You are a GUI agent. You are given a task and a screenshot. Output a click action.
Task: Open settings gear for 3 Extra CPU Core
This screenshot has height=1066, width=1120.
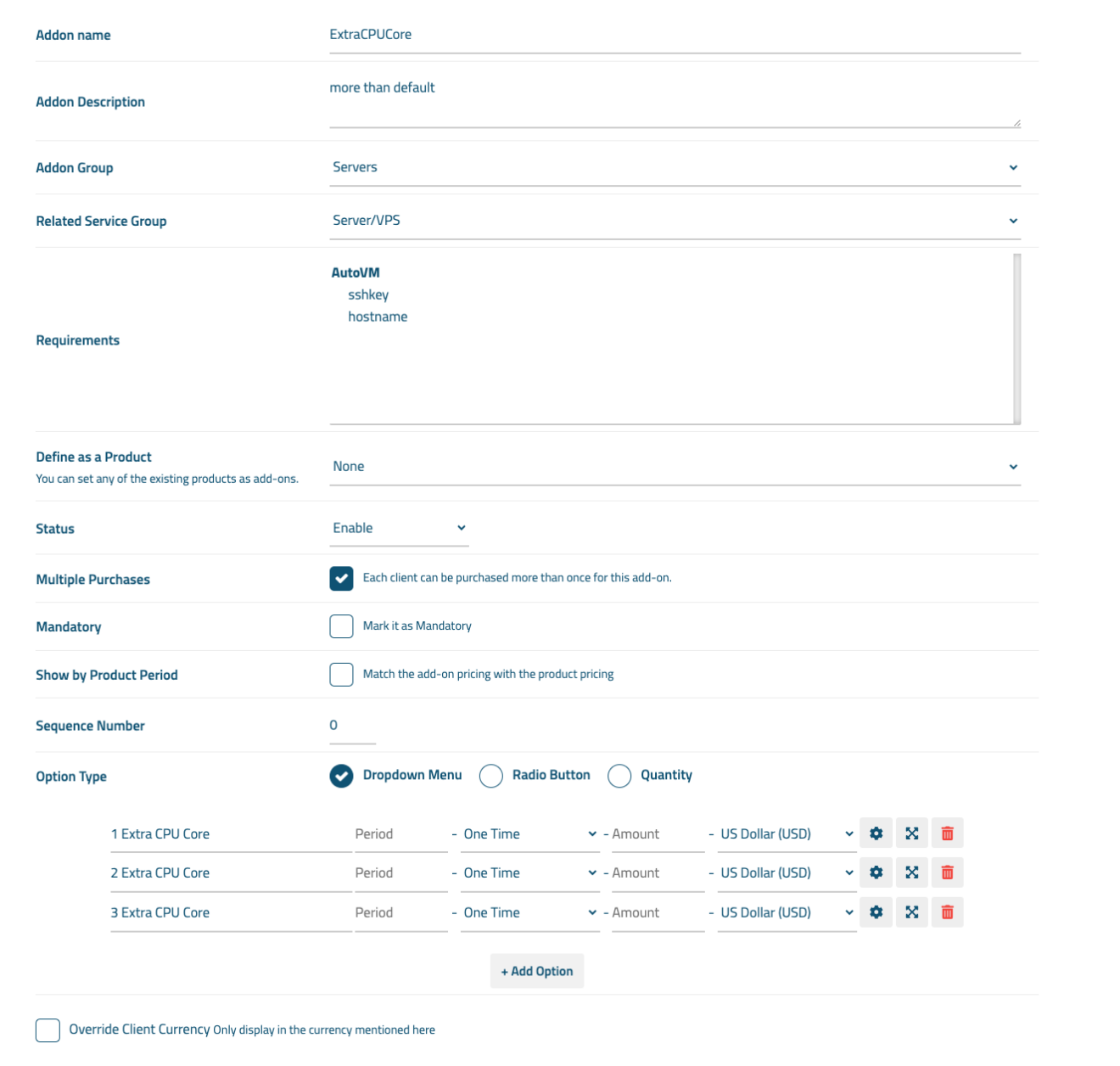pos(876,912)
